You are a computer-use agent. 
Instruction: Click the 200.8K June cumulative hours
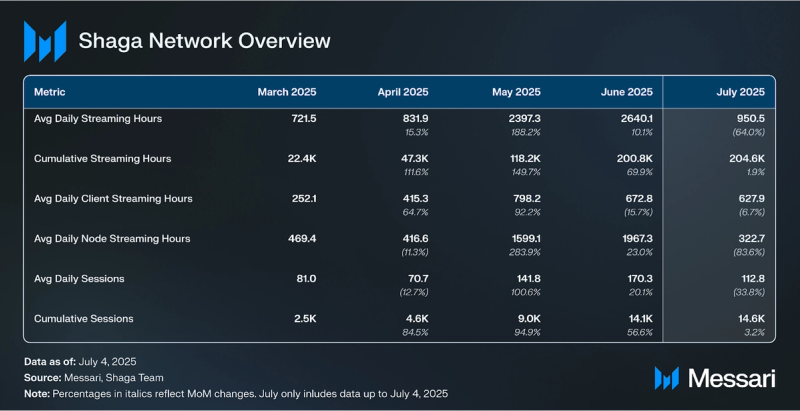point(635,159)
